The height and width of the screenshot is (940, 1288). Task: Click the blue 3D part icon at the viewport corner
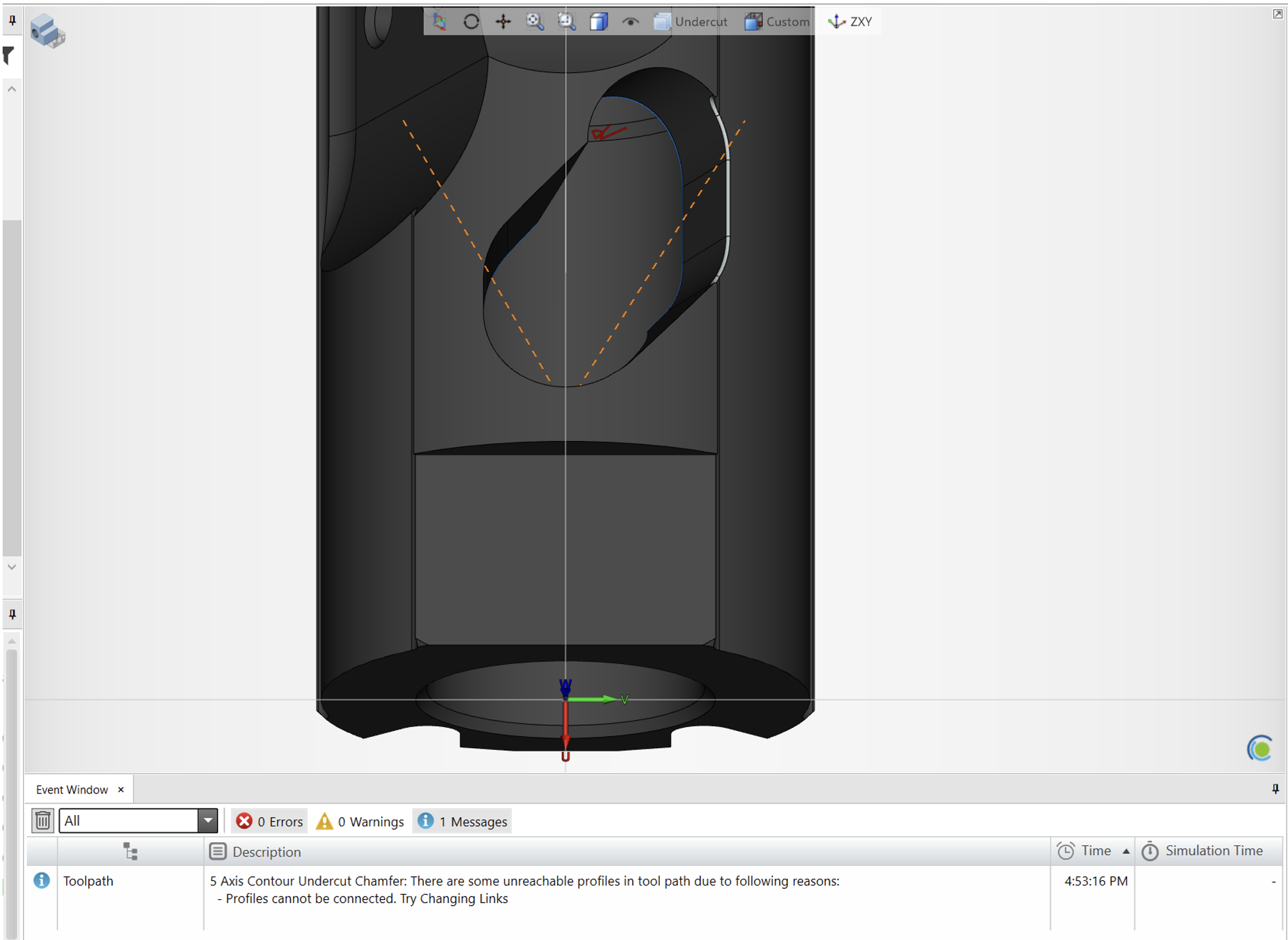pos(47,30)
